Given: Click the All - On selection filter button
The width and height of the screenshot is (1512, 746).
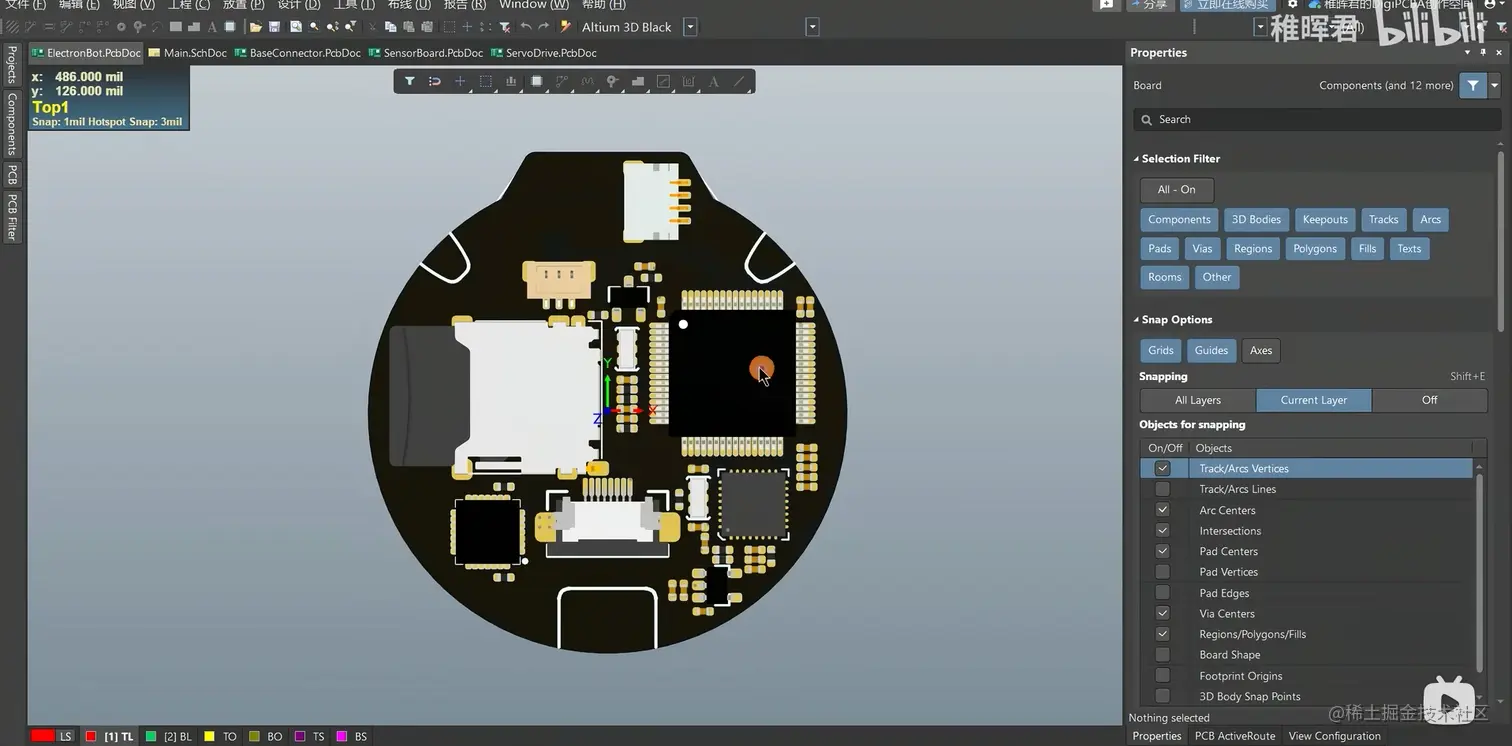Looking at the screenshot, I should pos(1176,190).
